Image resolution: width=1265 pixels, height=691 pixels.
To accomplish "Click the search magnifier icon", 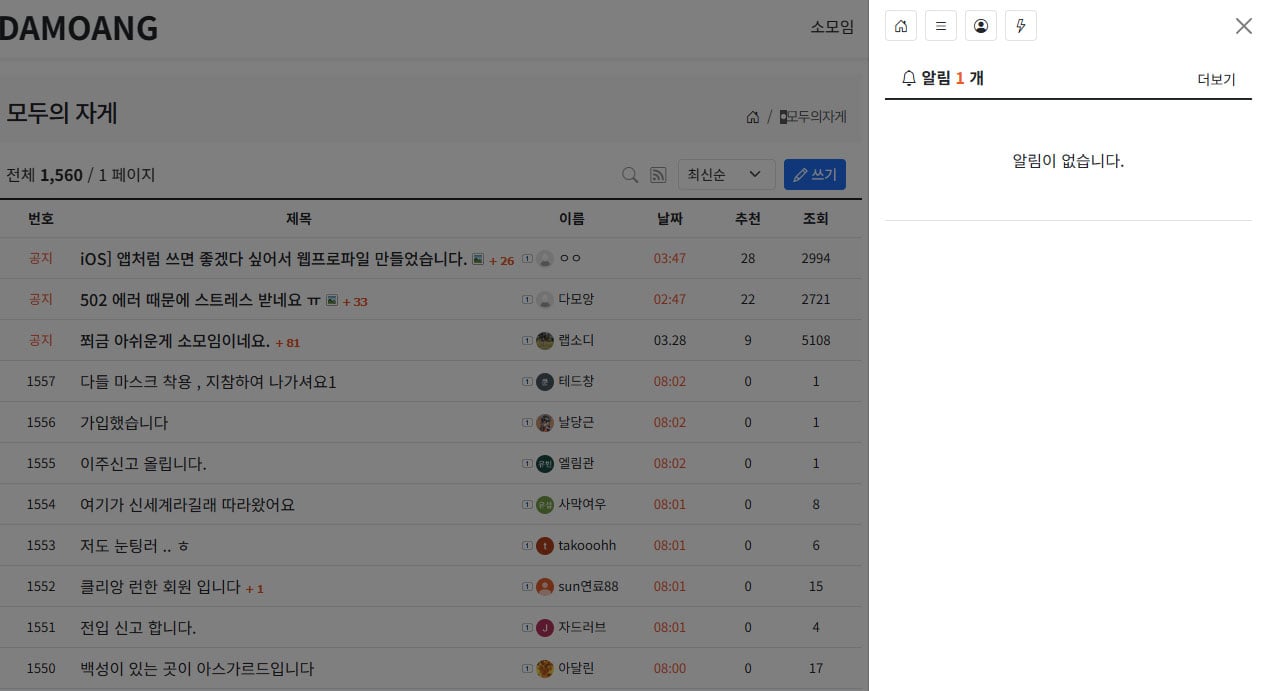I will click(x=630, y=175).
